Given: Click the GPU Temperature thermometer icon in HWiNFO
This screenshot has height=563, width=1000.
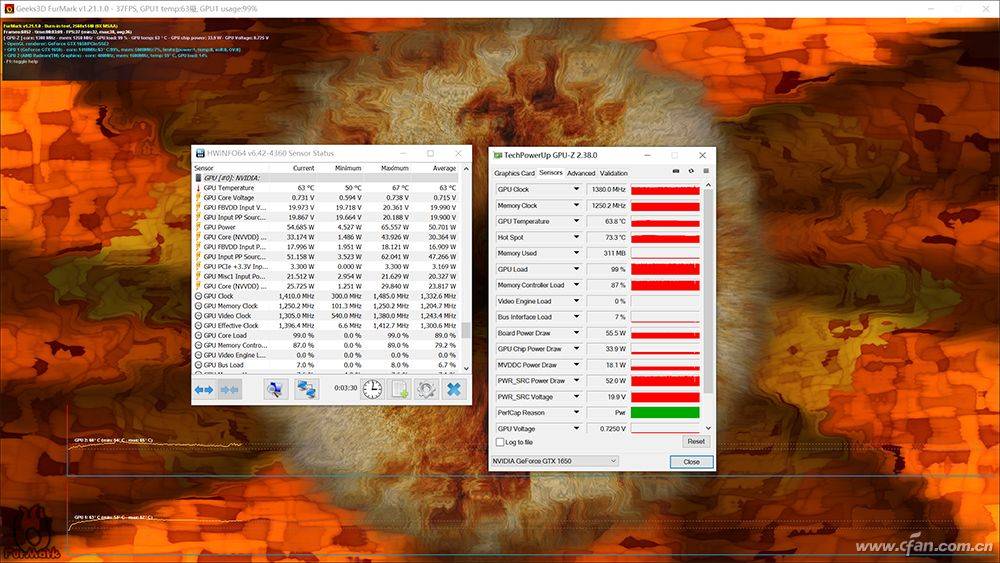Looking at the screenshot, I should pyautogui.click(x=198, y=188).
